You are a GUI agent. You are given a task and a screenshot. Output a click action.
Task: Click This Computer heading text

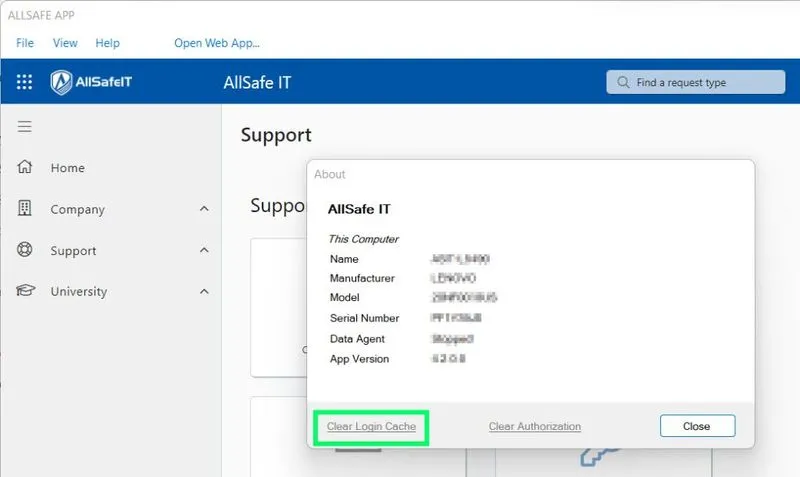point(363,239)
